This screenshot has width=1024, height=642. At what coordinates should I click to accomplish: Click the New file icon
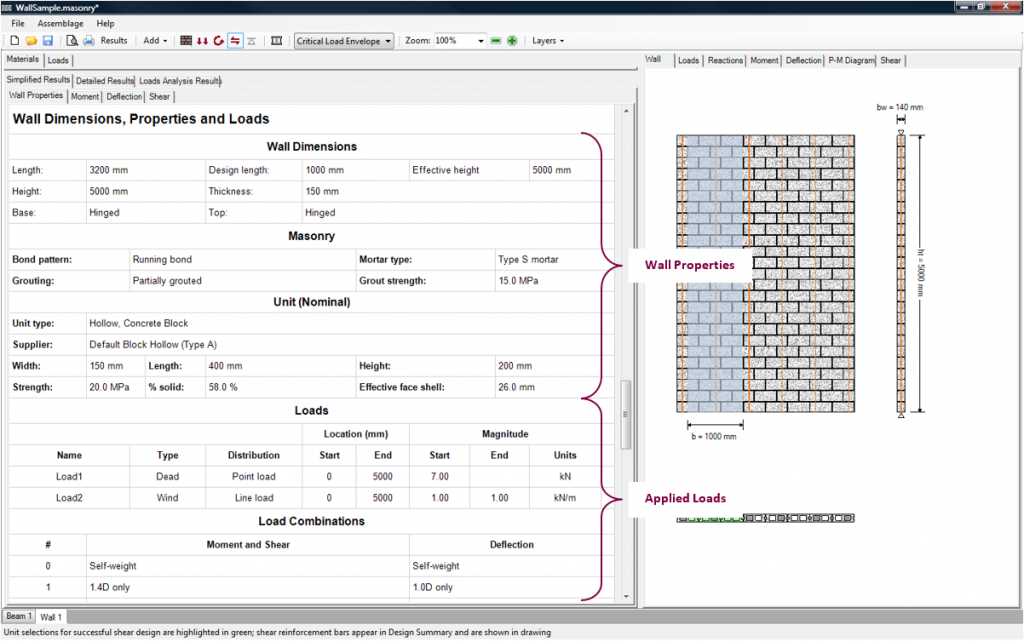(14, 41)
